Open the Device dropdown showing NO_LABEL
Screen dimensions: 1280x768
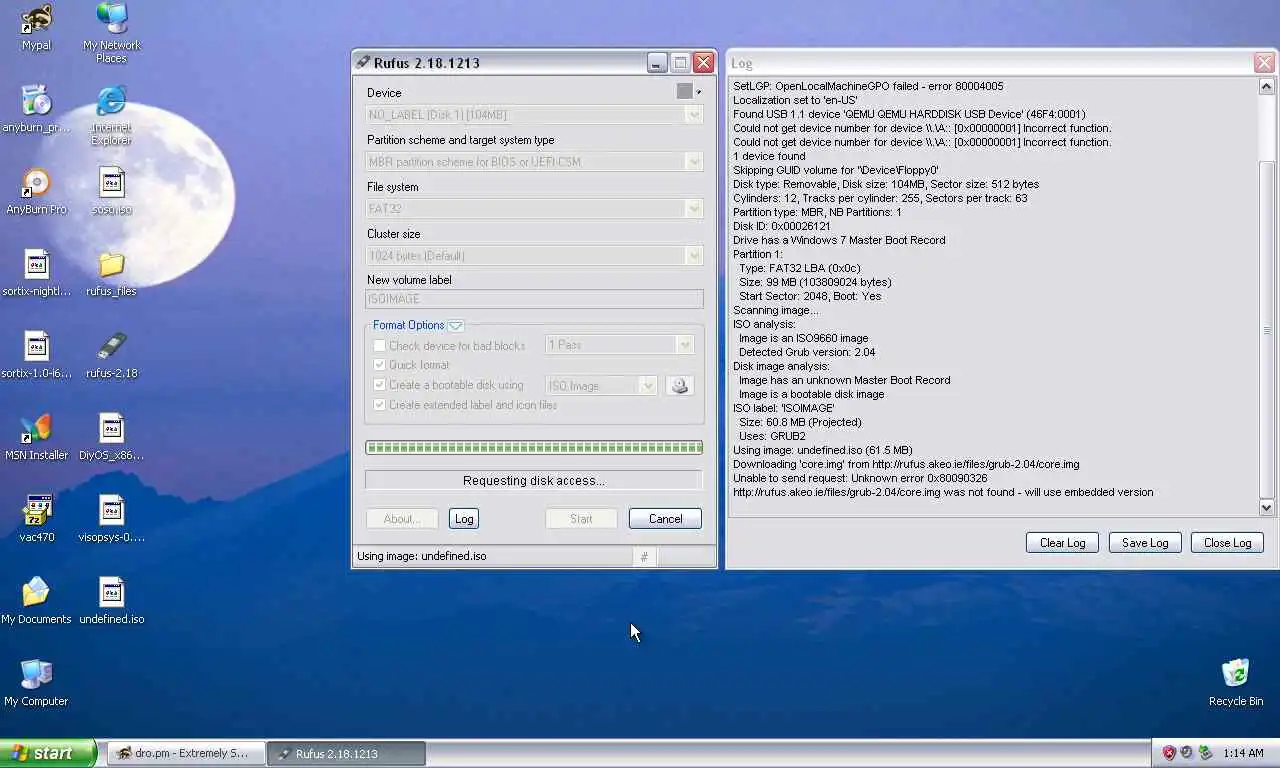coord(535,115)
